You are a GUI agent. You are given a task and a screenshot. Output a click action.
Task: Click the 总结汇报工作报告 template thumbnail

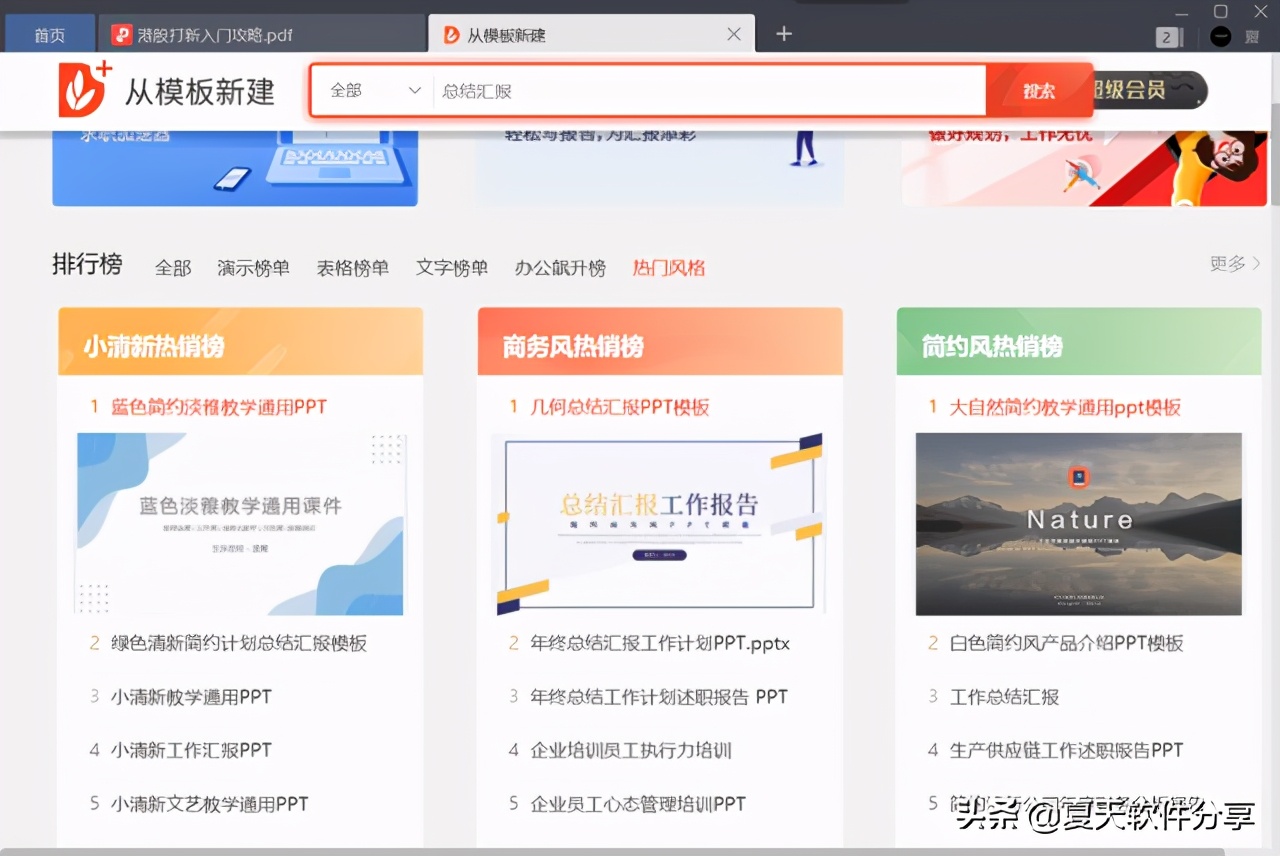[x=659, y=523]
